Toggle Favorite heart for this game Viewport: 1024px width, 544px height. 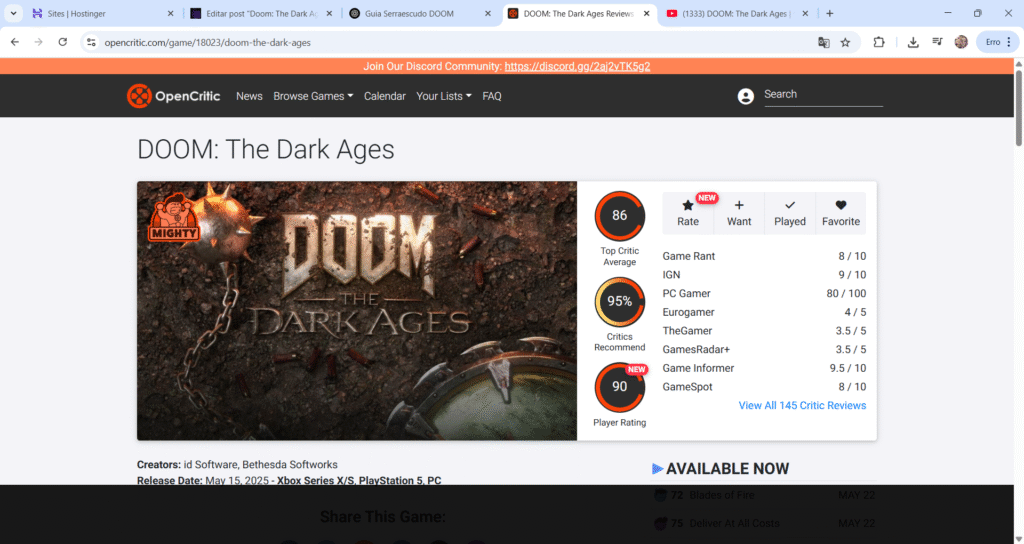click(841, 212)
